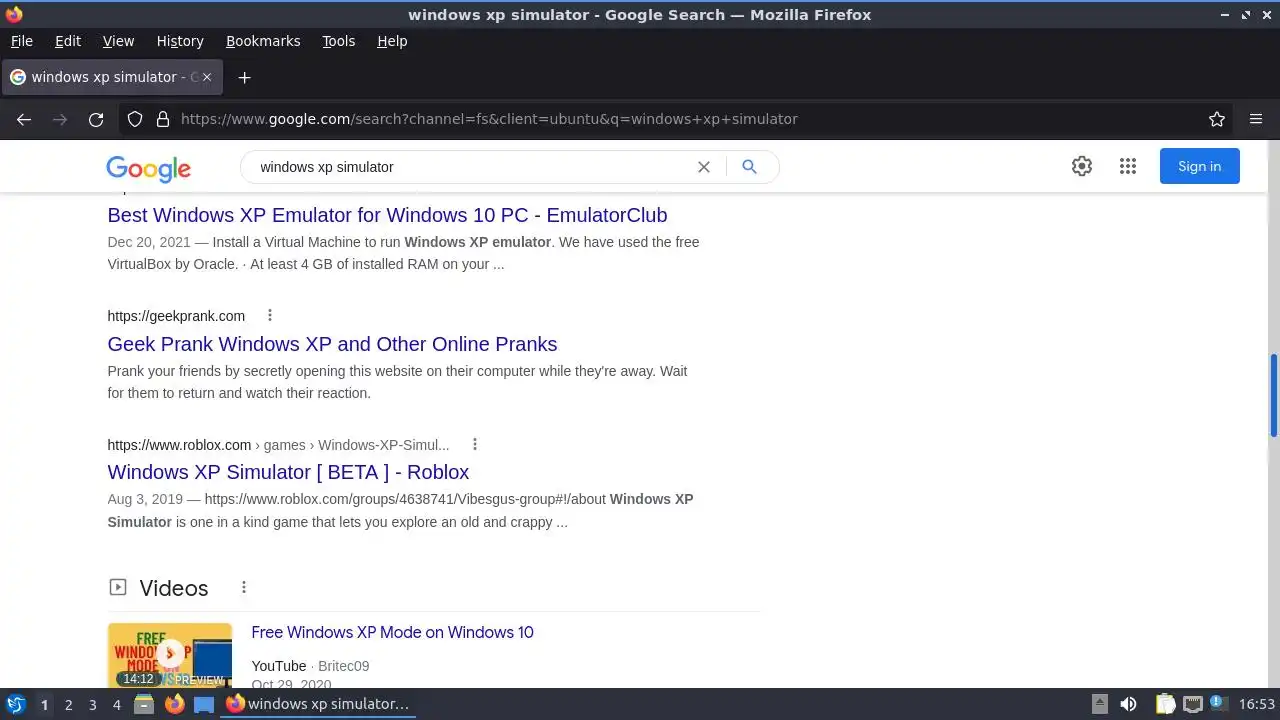This screenshot has width=1280, height=720.
Task: Open the Lubuntu start menu icon
Action: pyautogui.click(x=15, y=704)
